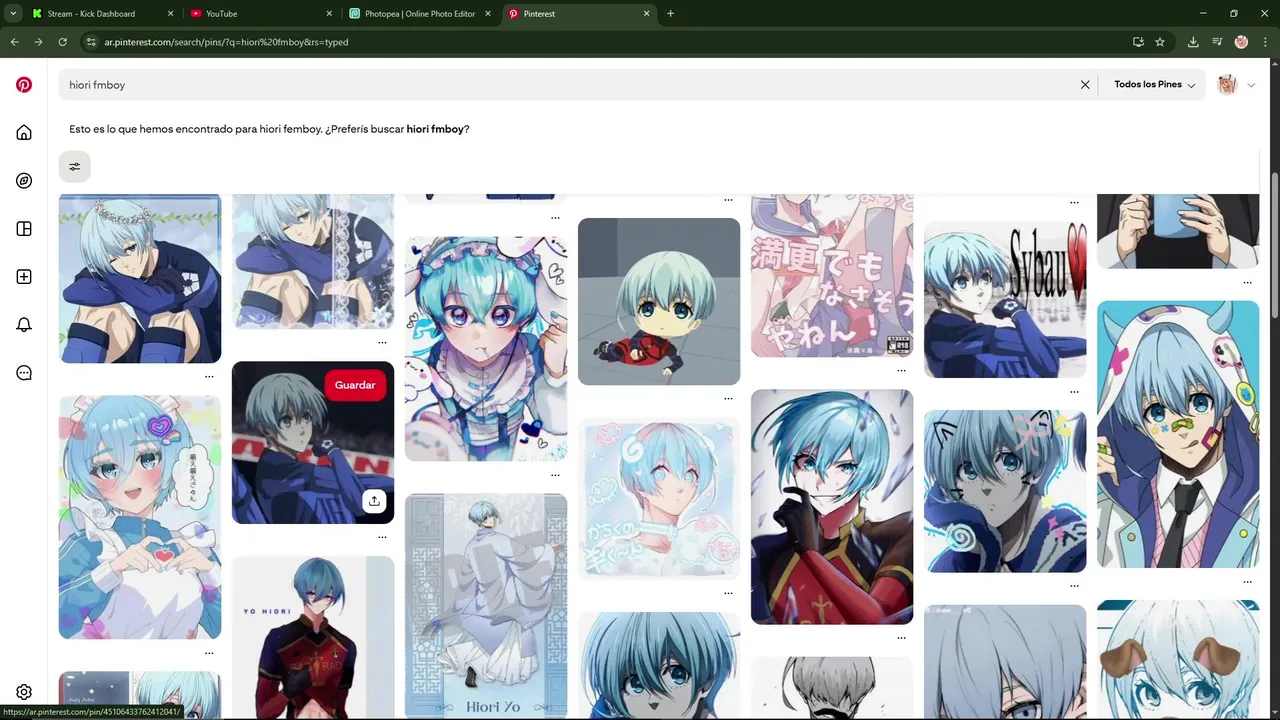Open more options for Sybau pin
This screenshot has height=720, width=1280.
click(1074, 391)
